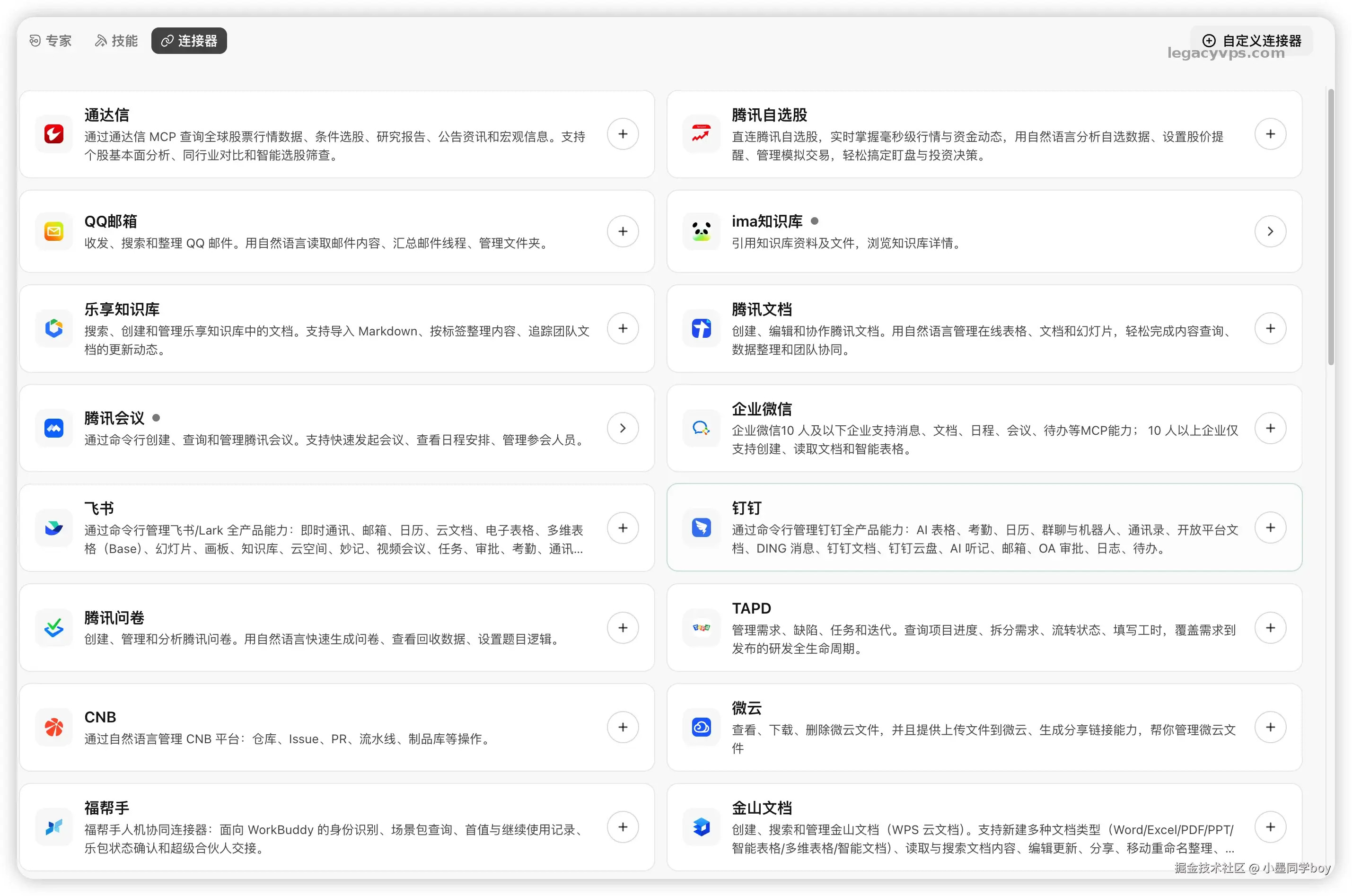The width and height of the screenshot is (1352, 896).
Task: Open 腾讯会议 details with the chevron
Action: (x=623, y=428)
